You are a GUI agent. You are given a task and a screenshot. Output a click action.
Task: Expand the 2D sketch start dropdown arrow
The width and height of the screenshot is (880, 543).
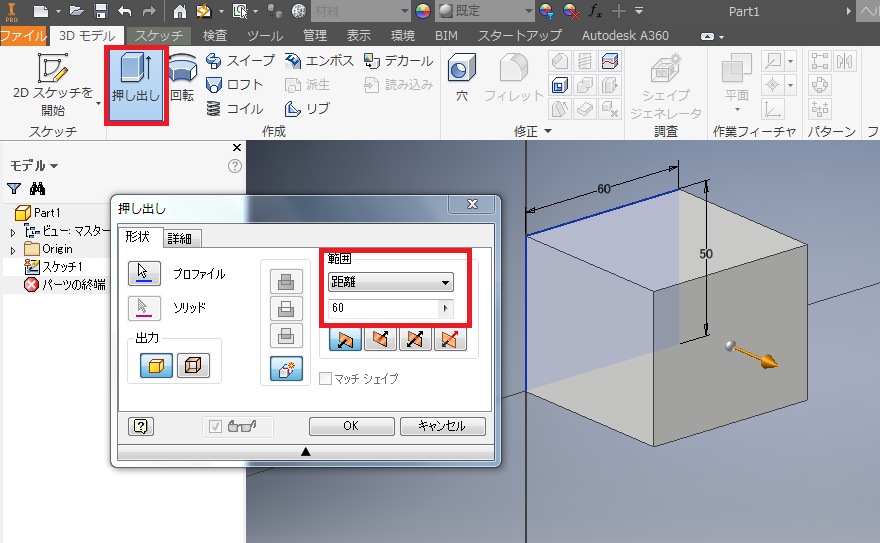point(99,103)
